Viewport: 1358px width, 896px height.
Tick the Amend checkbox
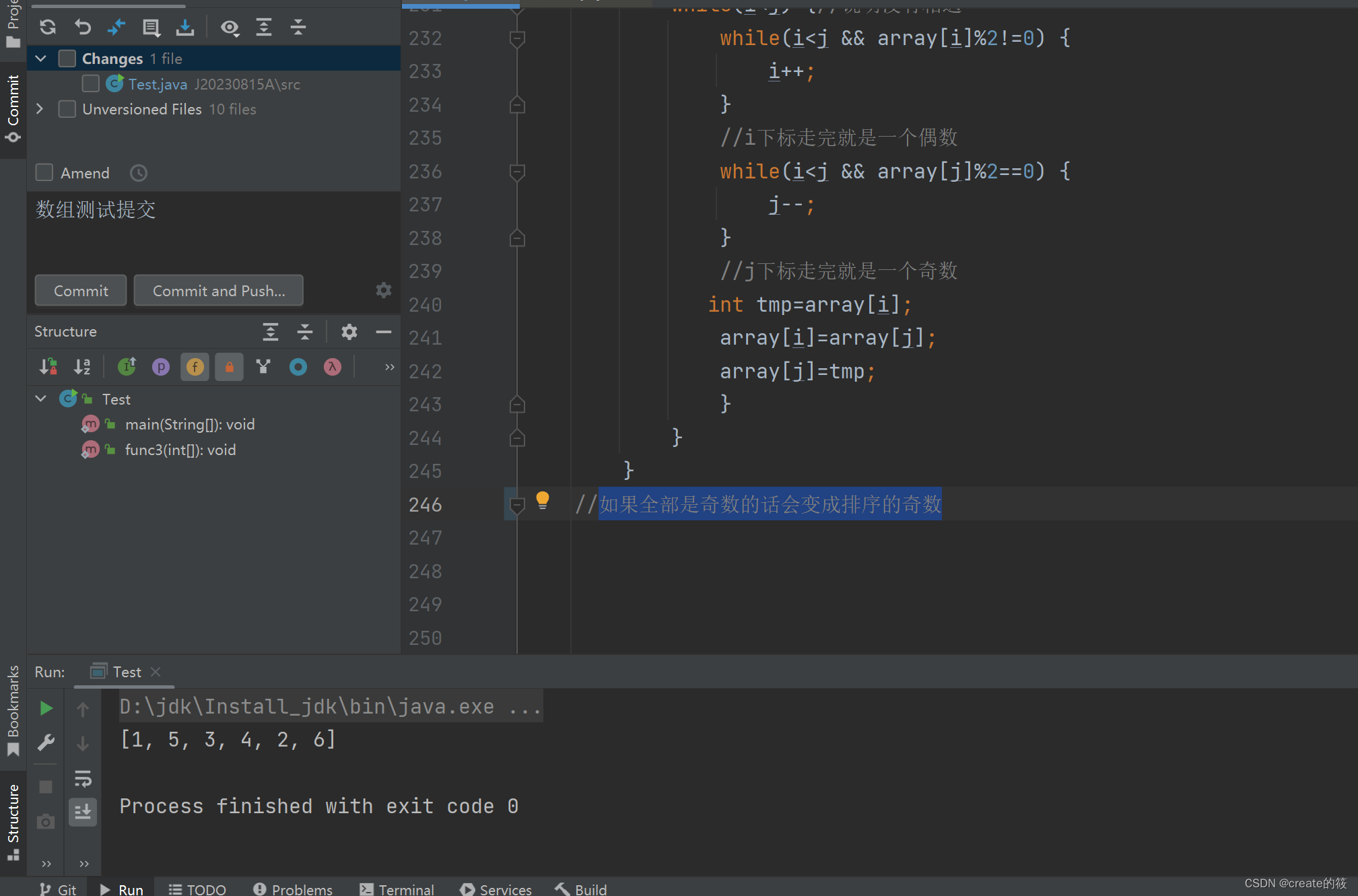click(x=44, y=173)
